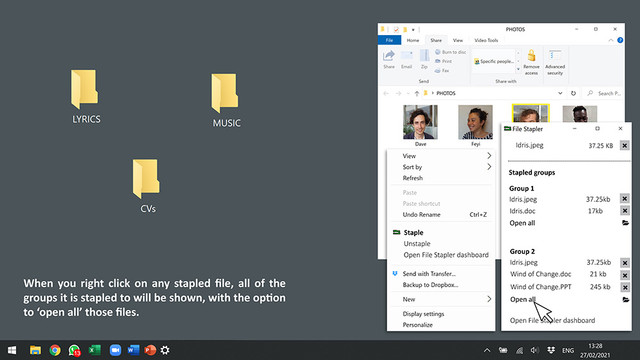Open the Windows Start menu
This screenshot has width=640, height=360.
pyautogui.click(x=12, y=350)
